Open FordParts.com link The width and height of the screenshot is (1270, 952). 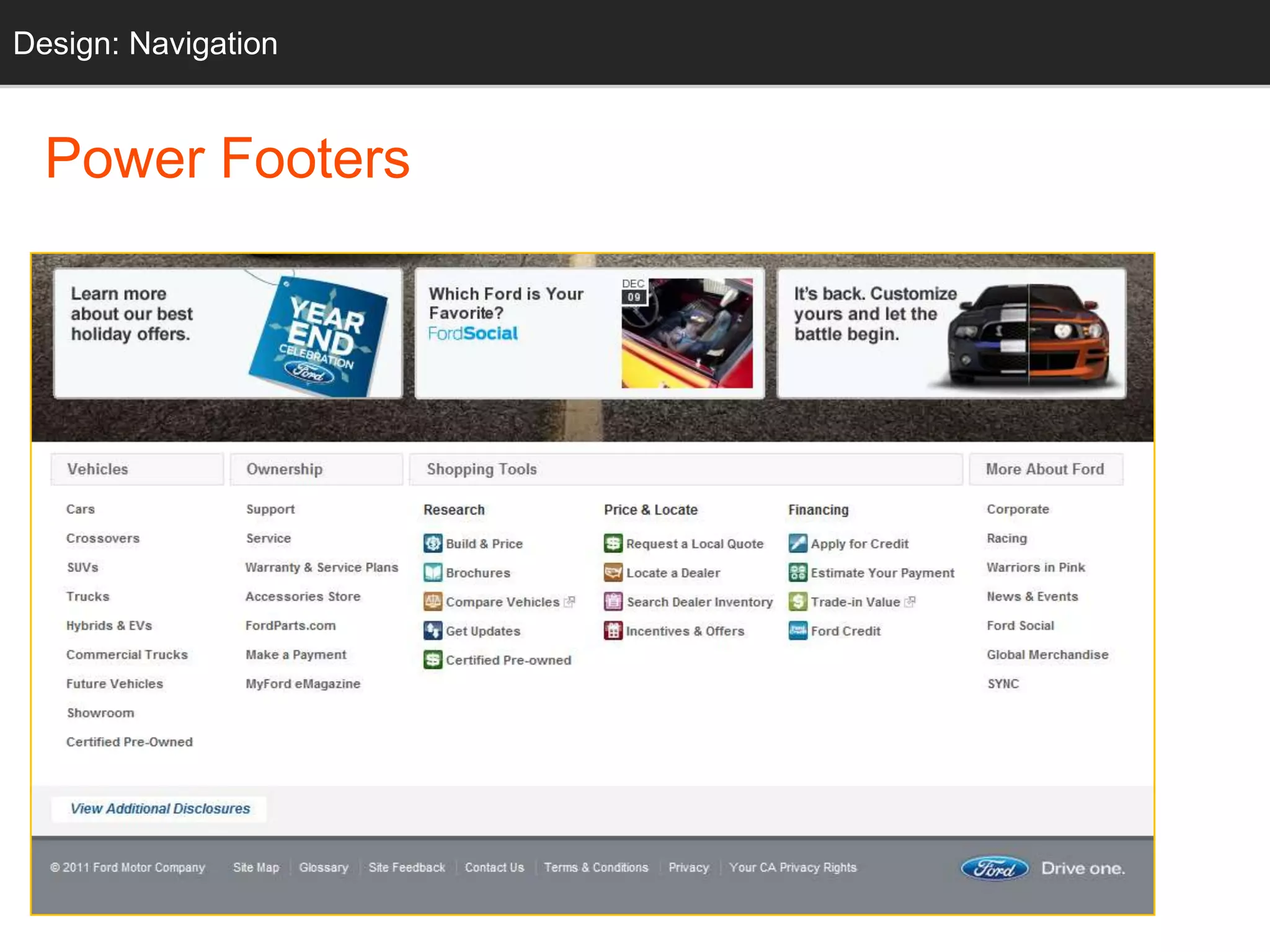pyautogui.click(x=291, y=625)
